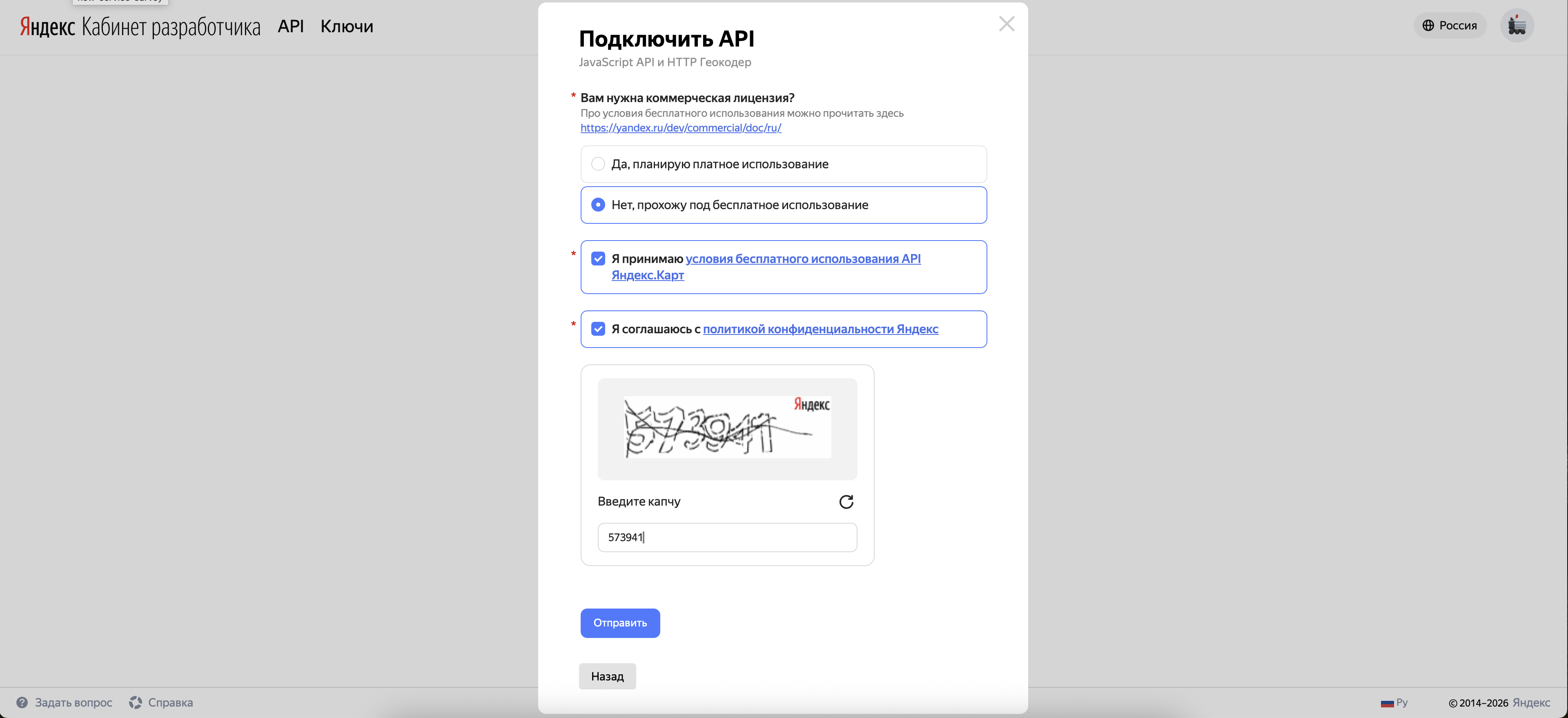Uncheck the "Я принимаю условия" checkbox
This screenshot has width=1568, height=718.
tap(598, 259)
